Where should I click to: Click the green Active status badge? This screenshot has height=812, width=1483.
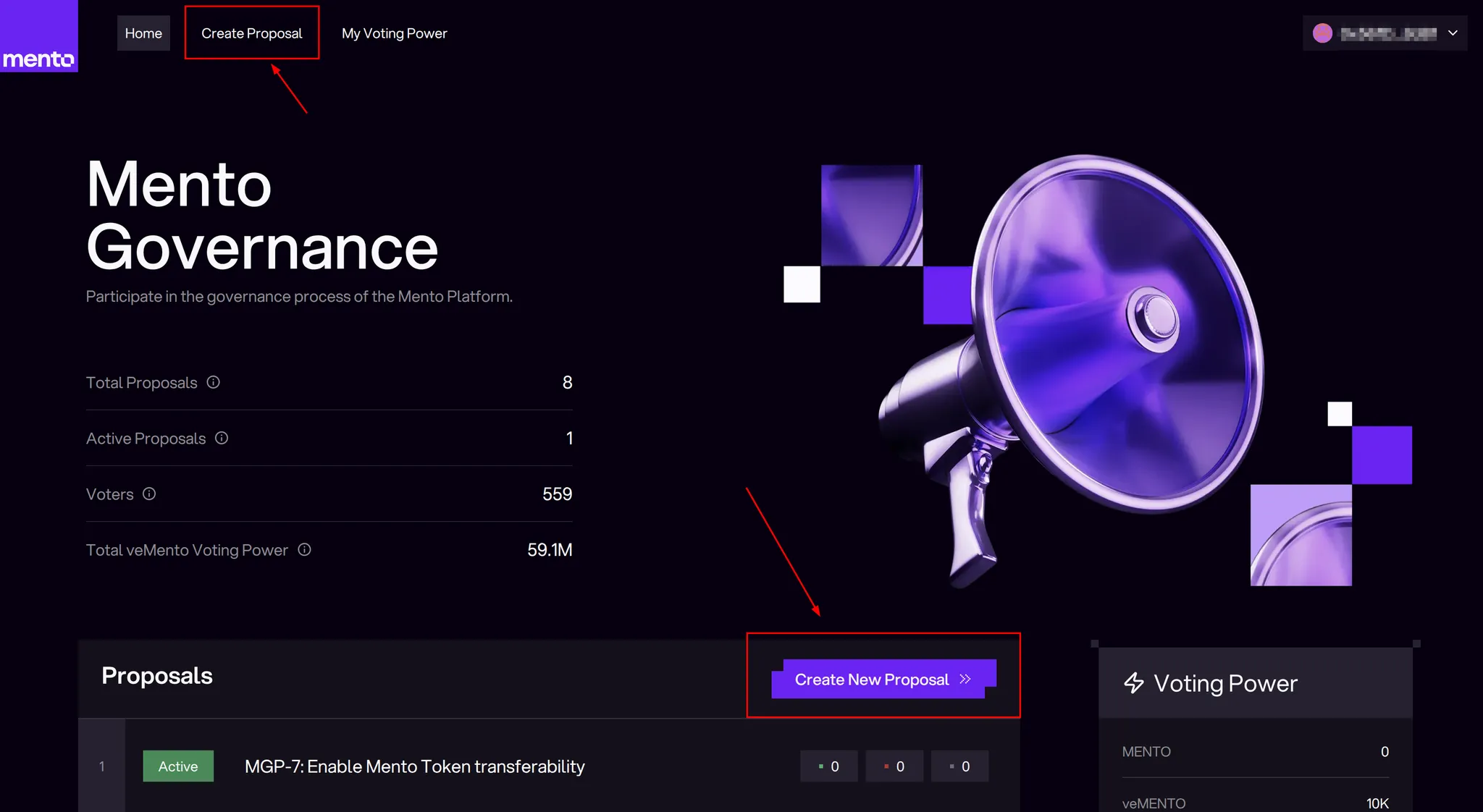(178, 766)
